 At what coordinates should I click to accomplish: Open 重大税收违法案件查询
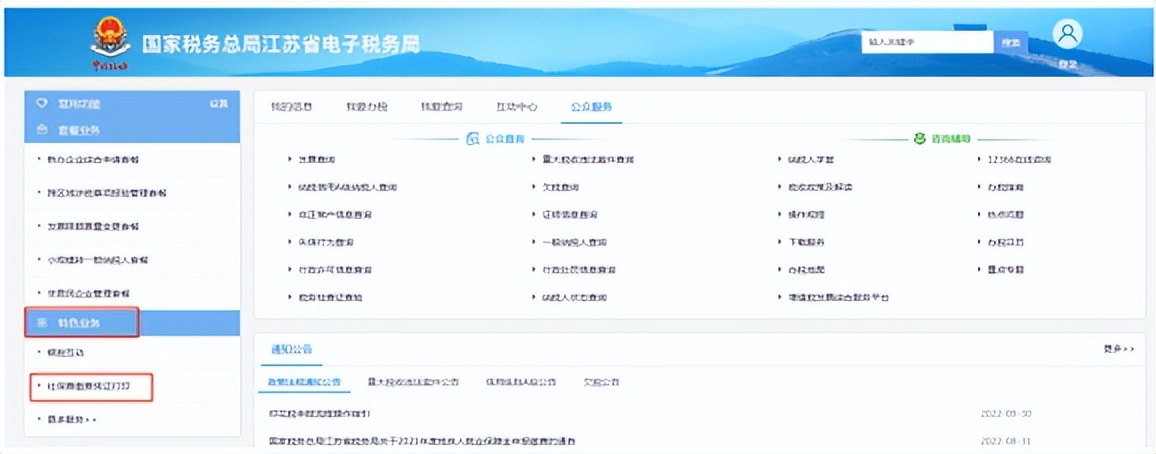588,159
